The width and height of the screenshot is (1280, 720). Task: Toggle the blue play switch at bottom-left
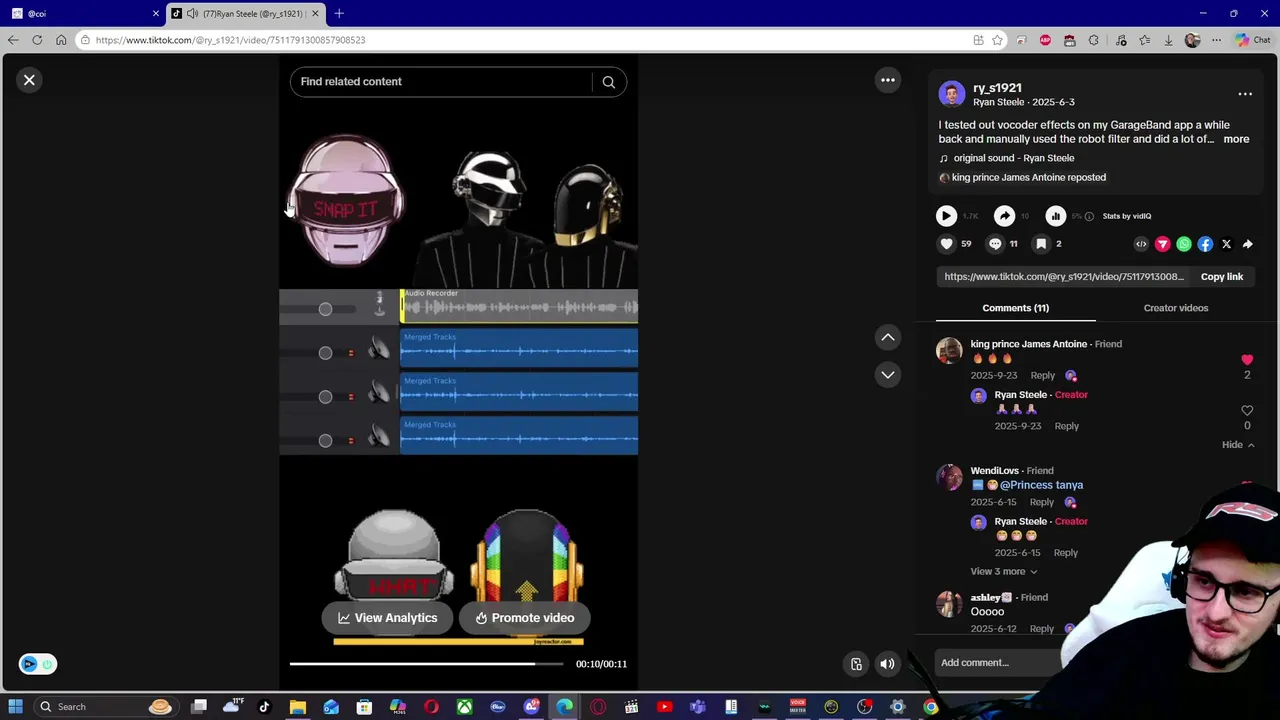point(37,664)
